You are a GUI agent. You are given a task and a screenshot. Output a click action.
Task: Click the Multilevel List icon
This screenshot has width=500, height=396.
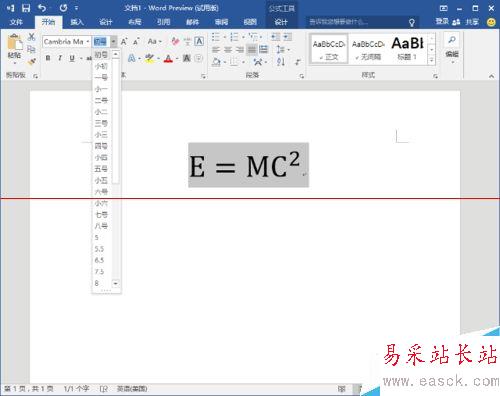point(254,37)
